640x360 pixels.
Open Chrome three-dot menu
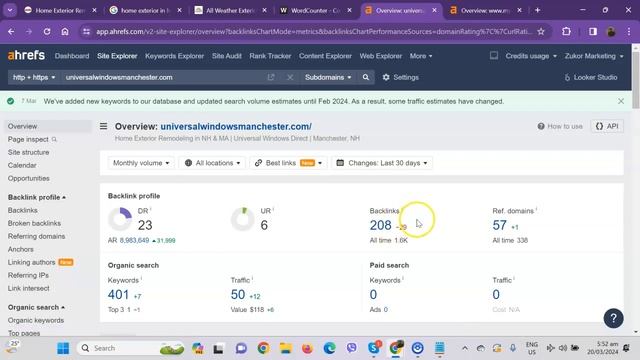[629, 31]
